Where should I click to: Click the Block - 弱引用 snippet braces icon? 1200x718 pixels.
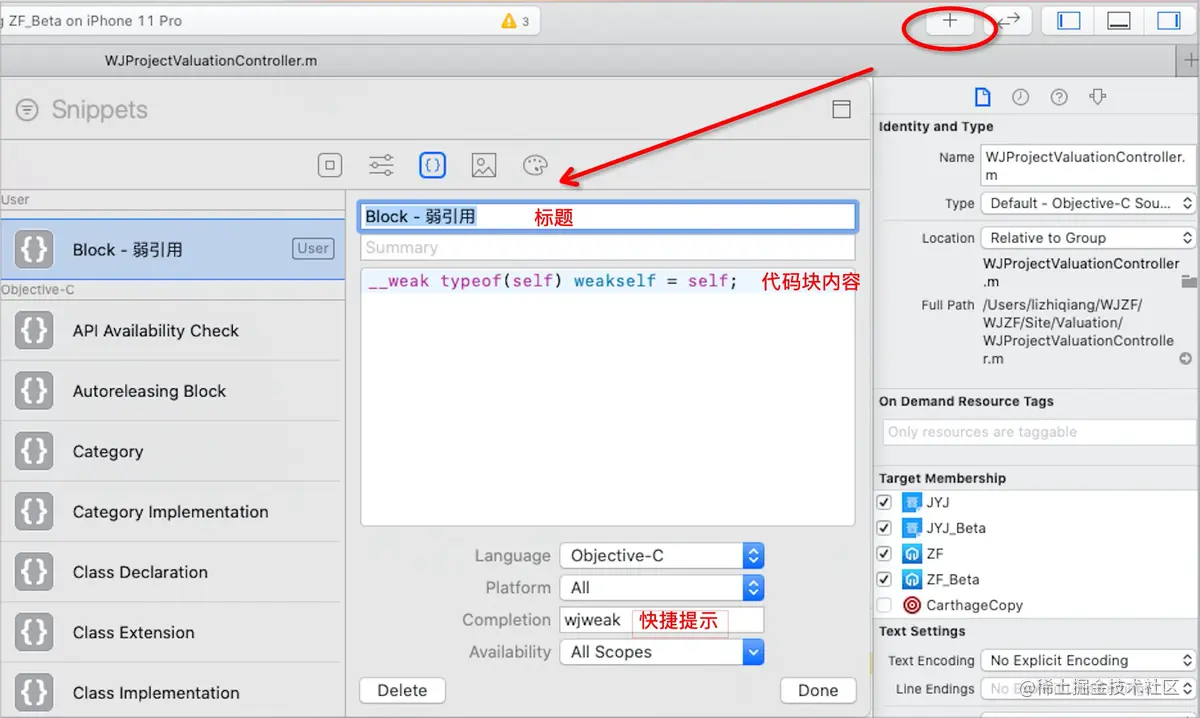click(34, 250)
